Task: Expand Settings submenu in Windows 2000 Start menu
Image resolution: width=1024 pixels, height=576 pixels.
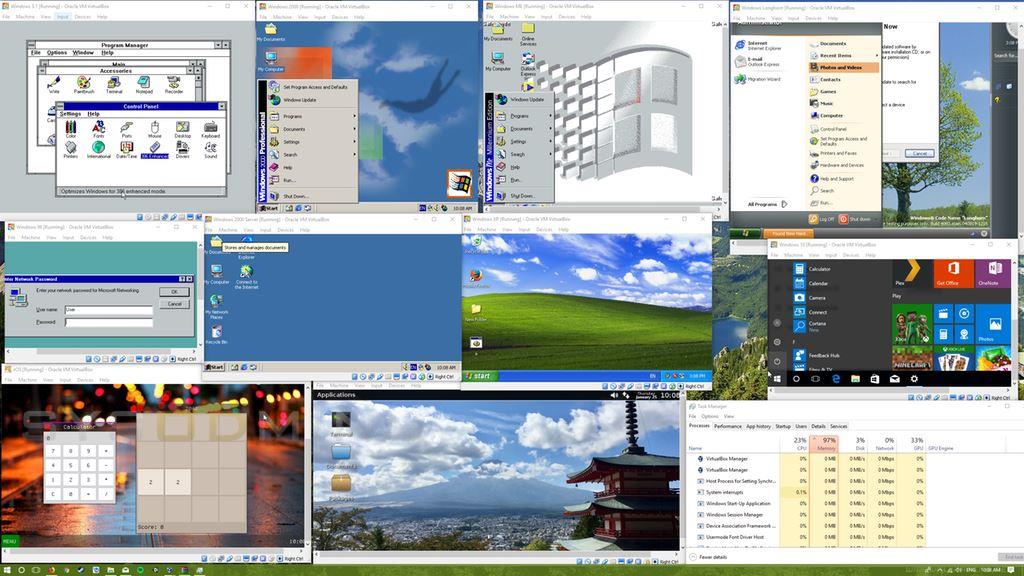Action: coord(313,142)
